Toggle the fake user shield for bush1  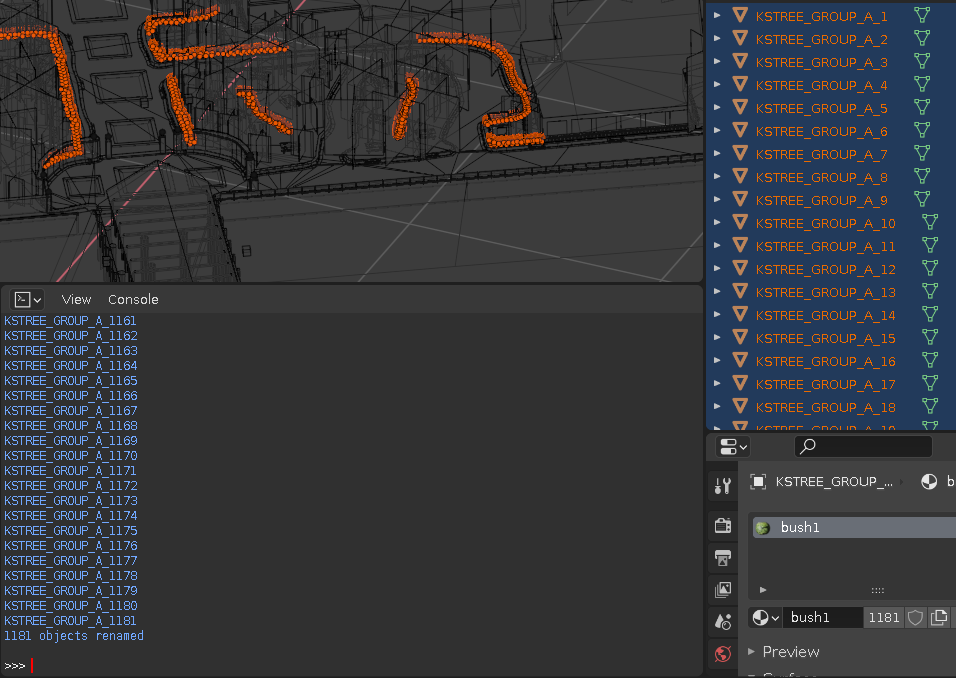click(x=915, y=618)
